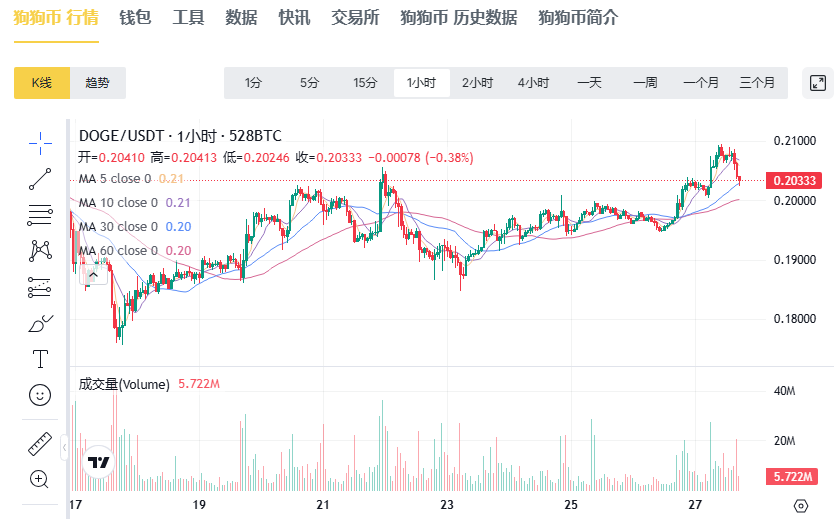This screenshot has width=836, height=523.
Task: Open the emoji icons tool
Action: point(40,395)
